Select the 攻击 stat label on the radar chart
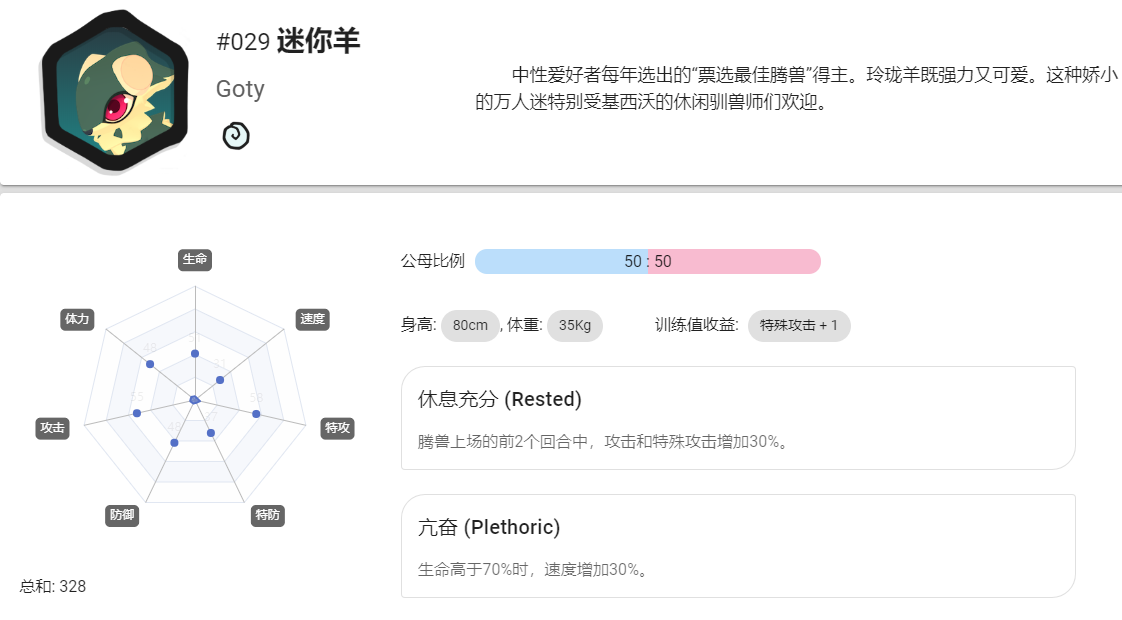Image resolution: width=1122 pixels, height=620 pixels. click(52, 428)
